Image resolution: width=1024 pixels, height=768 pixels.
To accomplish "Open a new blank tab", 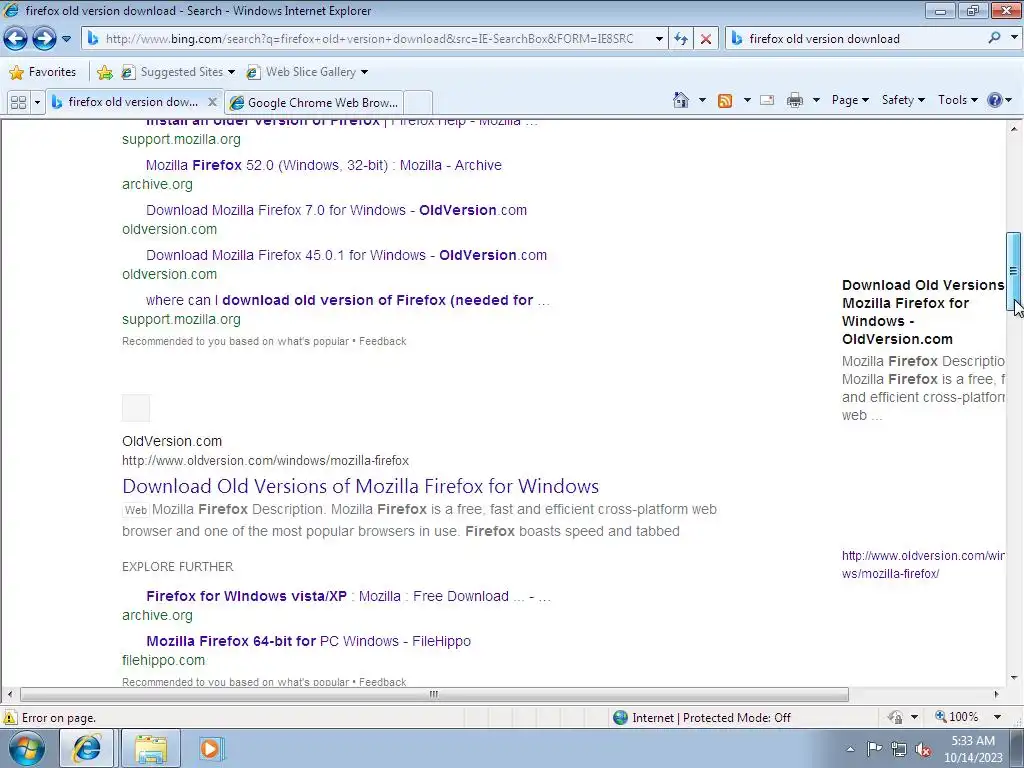I will click(x=418, y=103).
